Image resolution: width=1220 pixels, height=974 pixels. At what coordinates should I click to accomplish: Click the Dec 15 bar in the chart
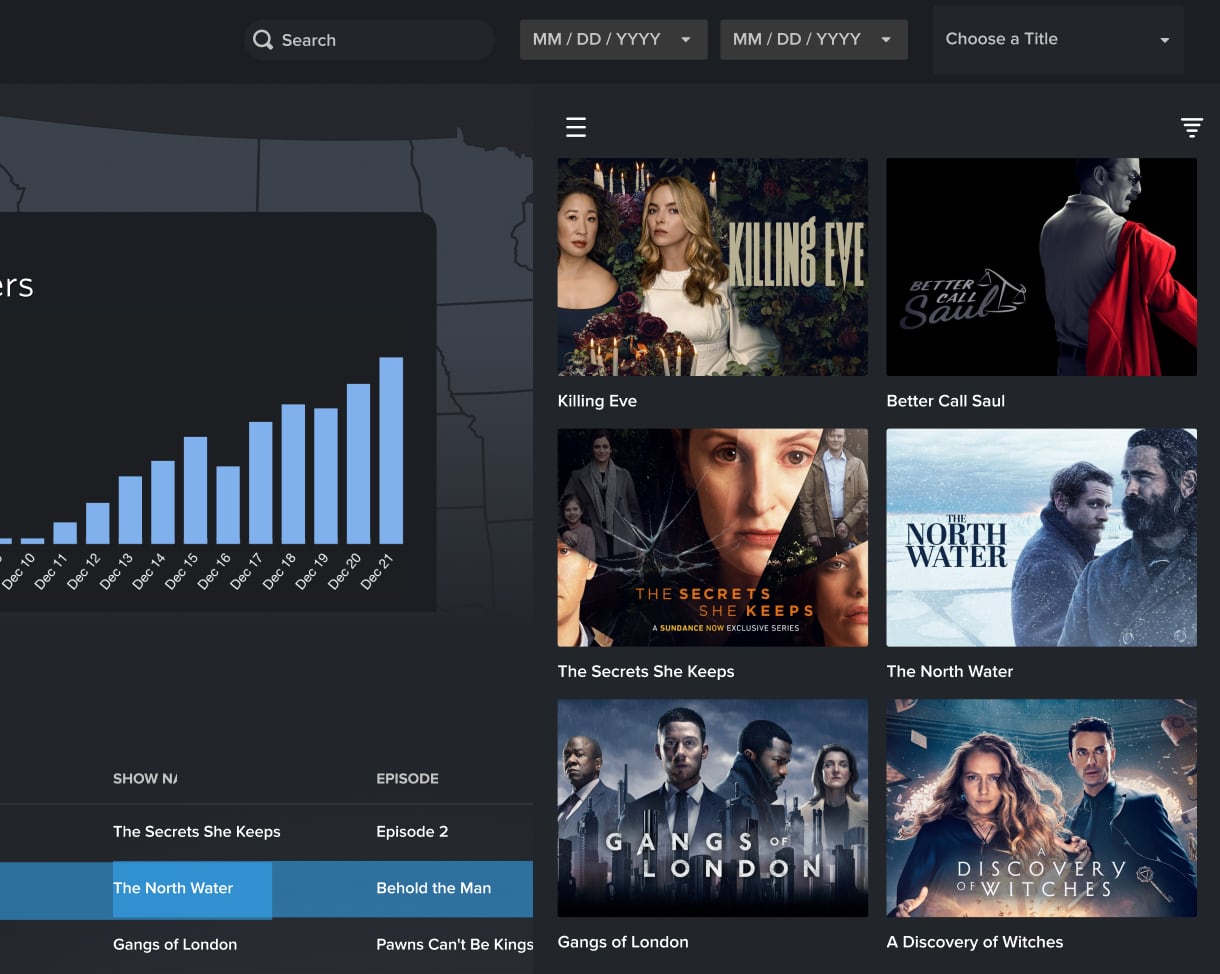(x=196, y=491)
